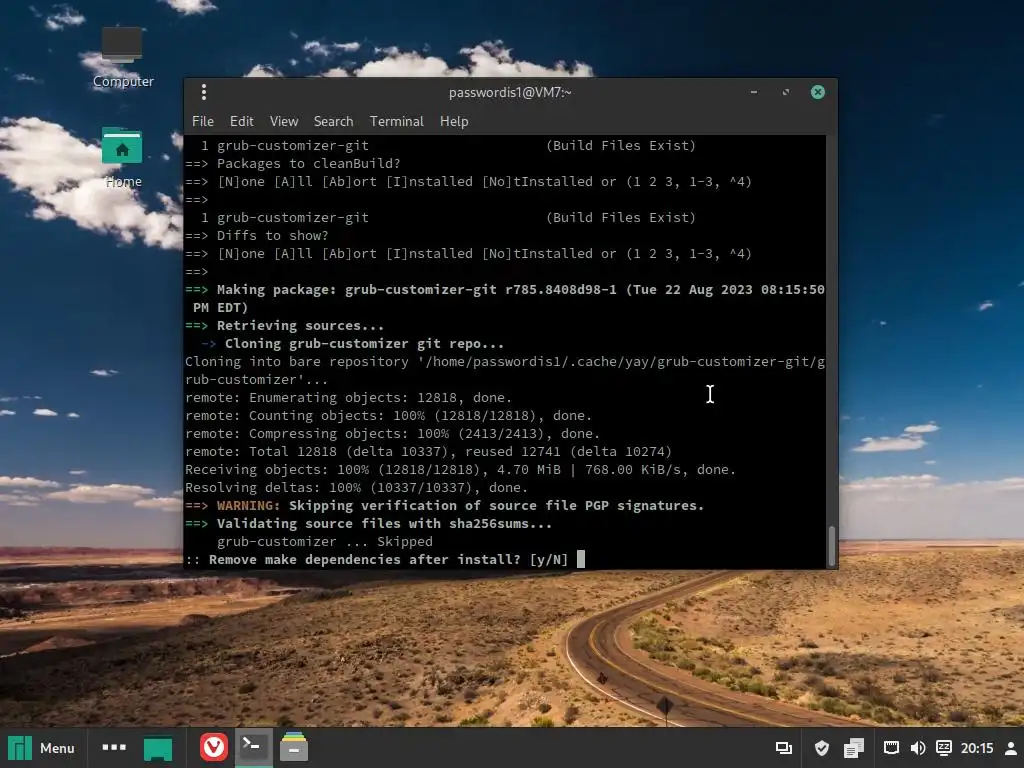Click the 'Diffs to show?' line
The height and width of the screenshot is (768, 1024).
pyautogui.click(x=257, y=235)
